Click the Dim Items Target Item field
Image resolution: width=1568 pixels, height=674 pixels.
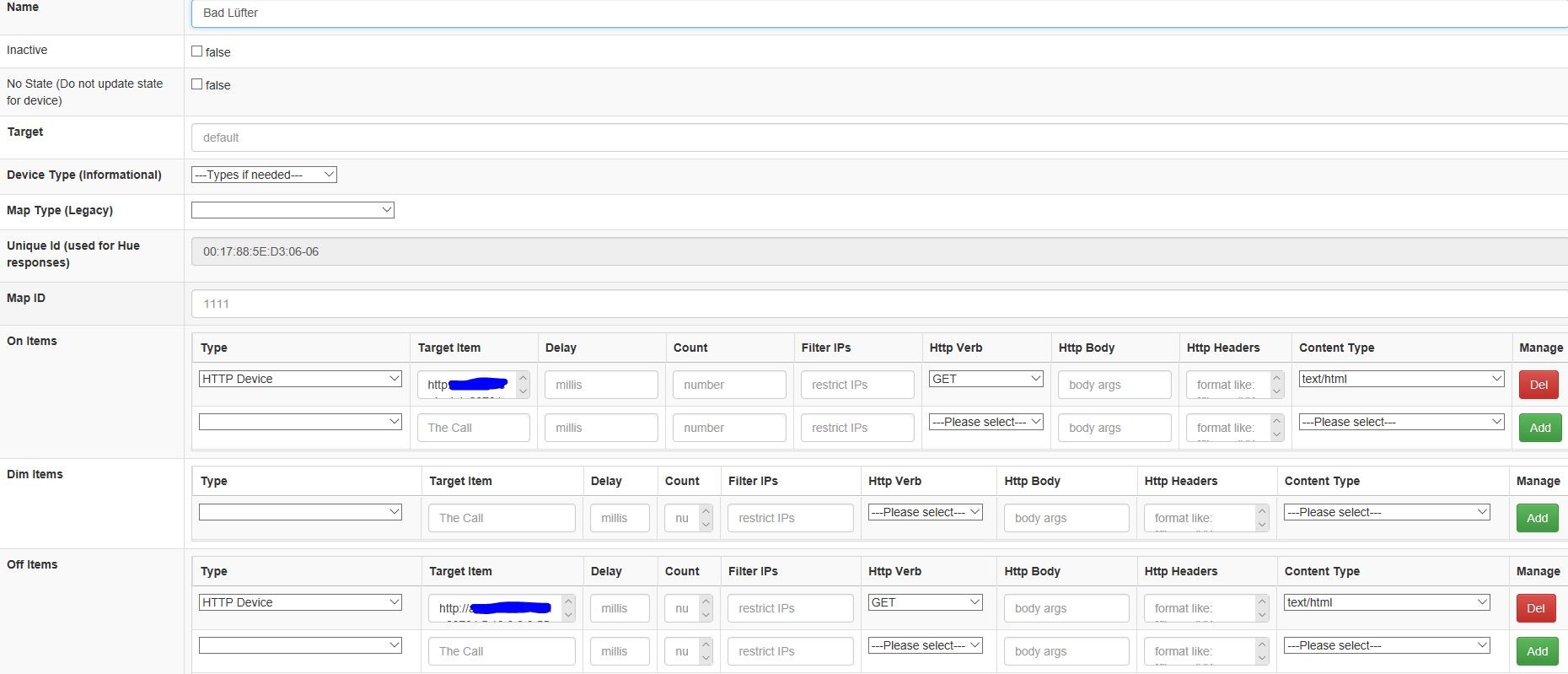click(502, 518)
